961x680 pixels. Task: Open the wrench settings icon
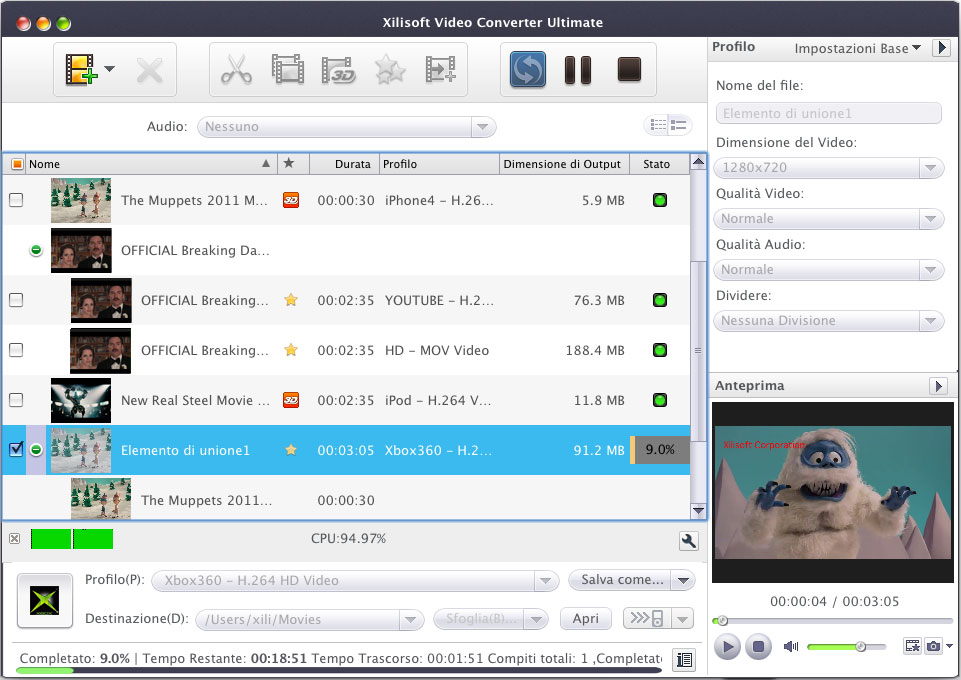point(689,540)
